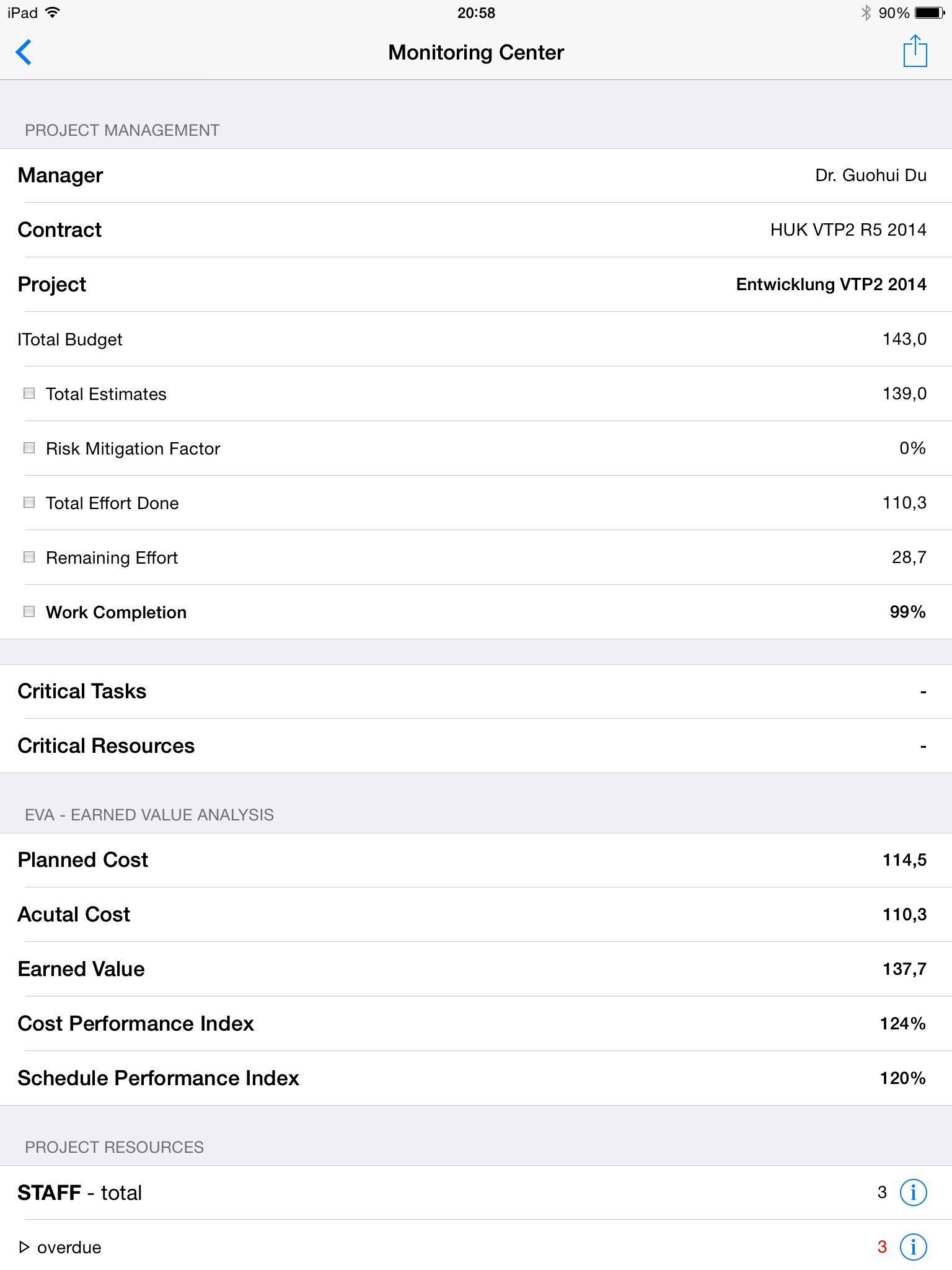Check the Work Completion box
The image size is (952, 1270).
[29, 611]
